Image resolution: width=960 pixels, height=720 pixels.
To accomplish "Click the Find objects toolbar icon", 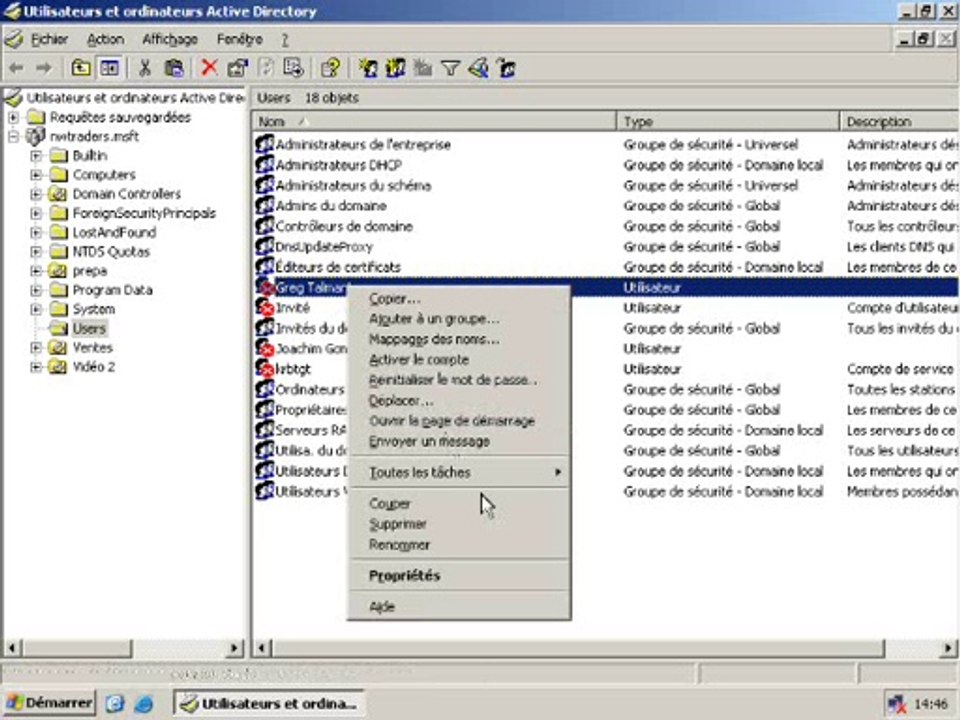I will [x=479, y=68].
